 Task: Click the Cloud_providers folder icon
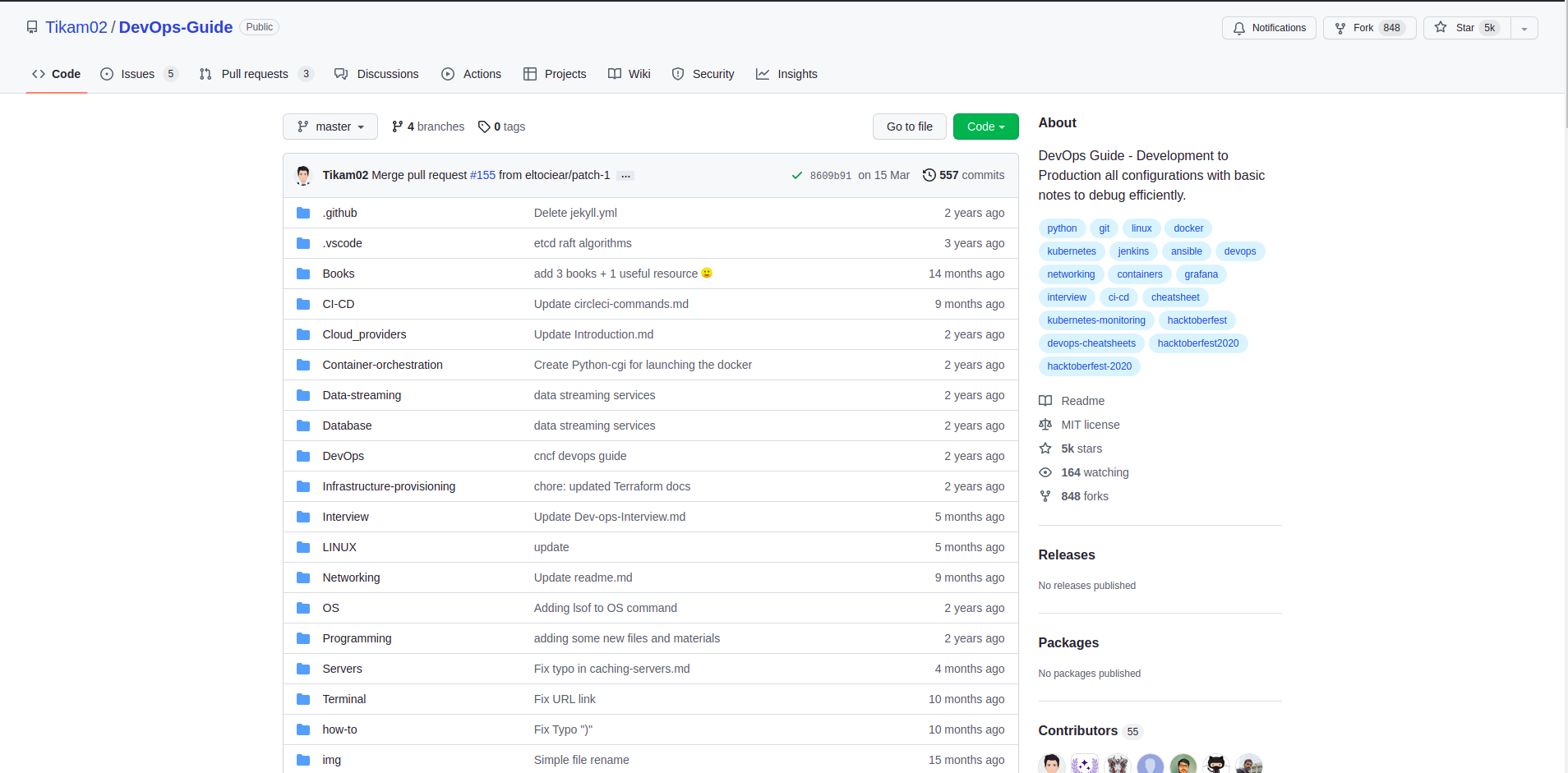click(303, 334)
